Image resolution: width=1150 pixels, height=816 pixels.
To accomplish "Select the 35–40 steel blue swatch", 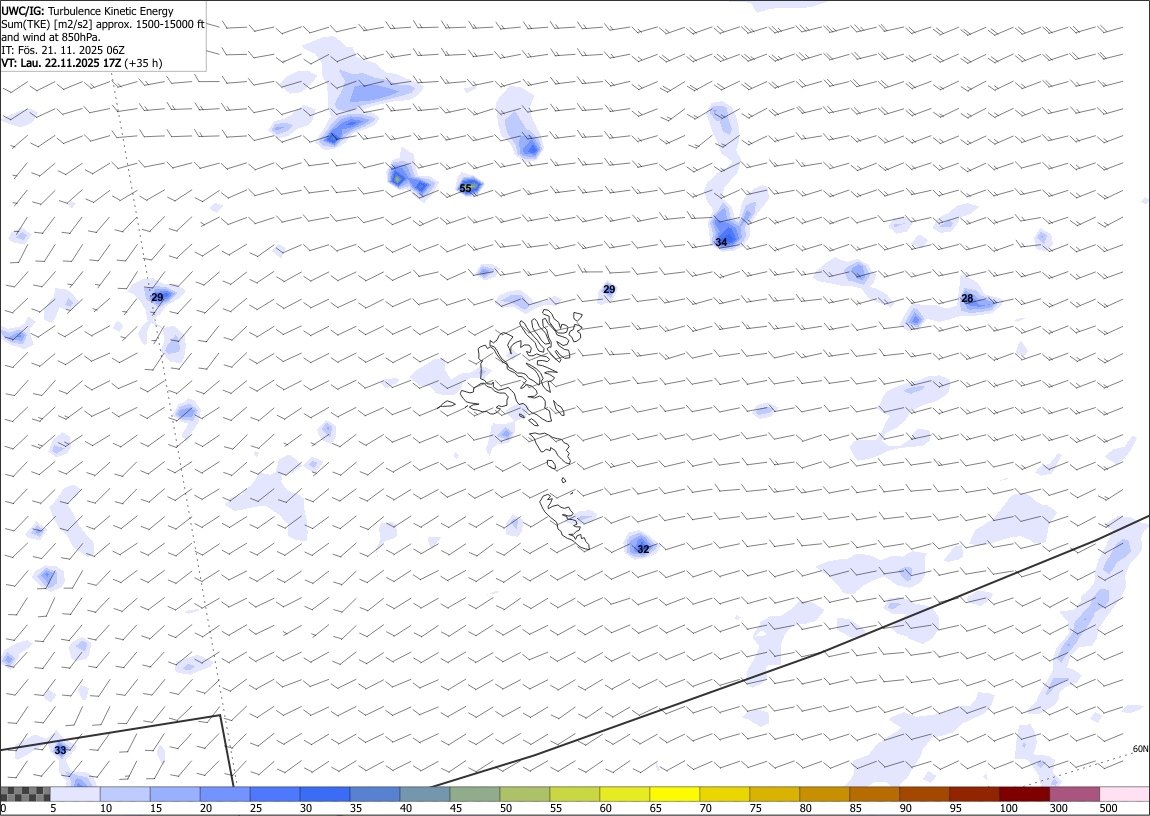I will 375,794.
